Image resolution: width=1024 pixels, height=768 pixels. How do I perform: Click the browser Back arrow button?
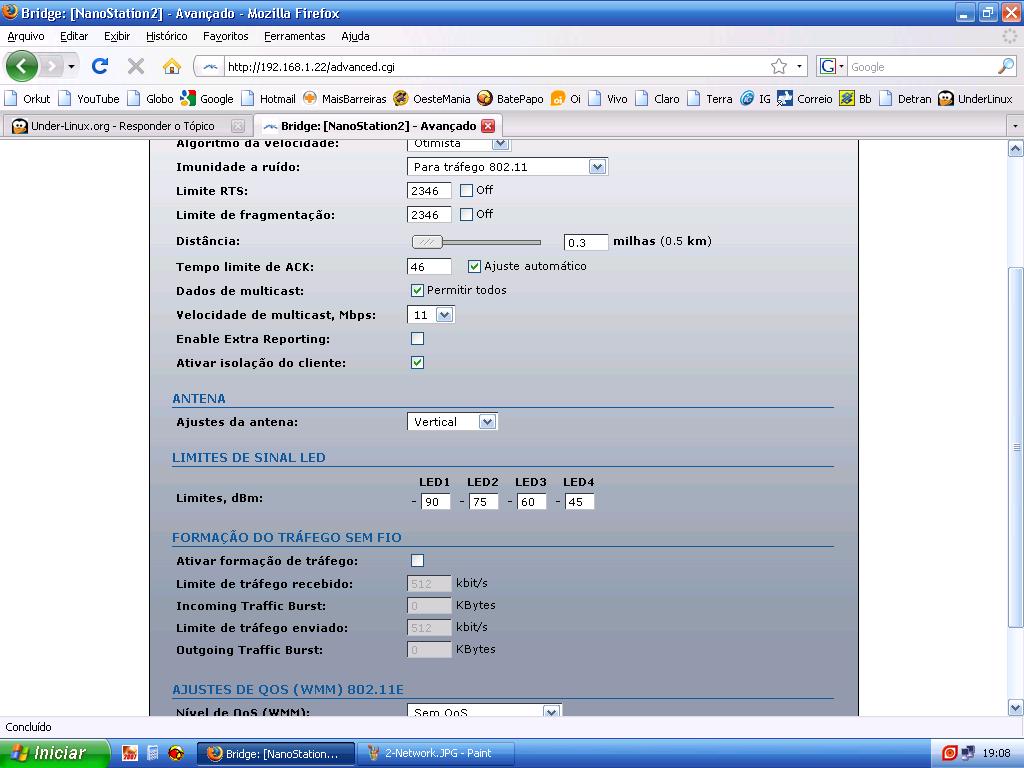(21, 66)
